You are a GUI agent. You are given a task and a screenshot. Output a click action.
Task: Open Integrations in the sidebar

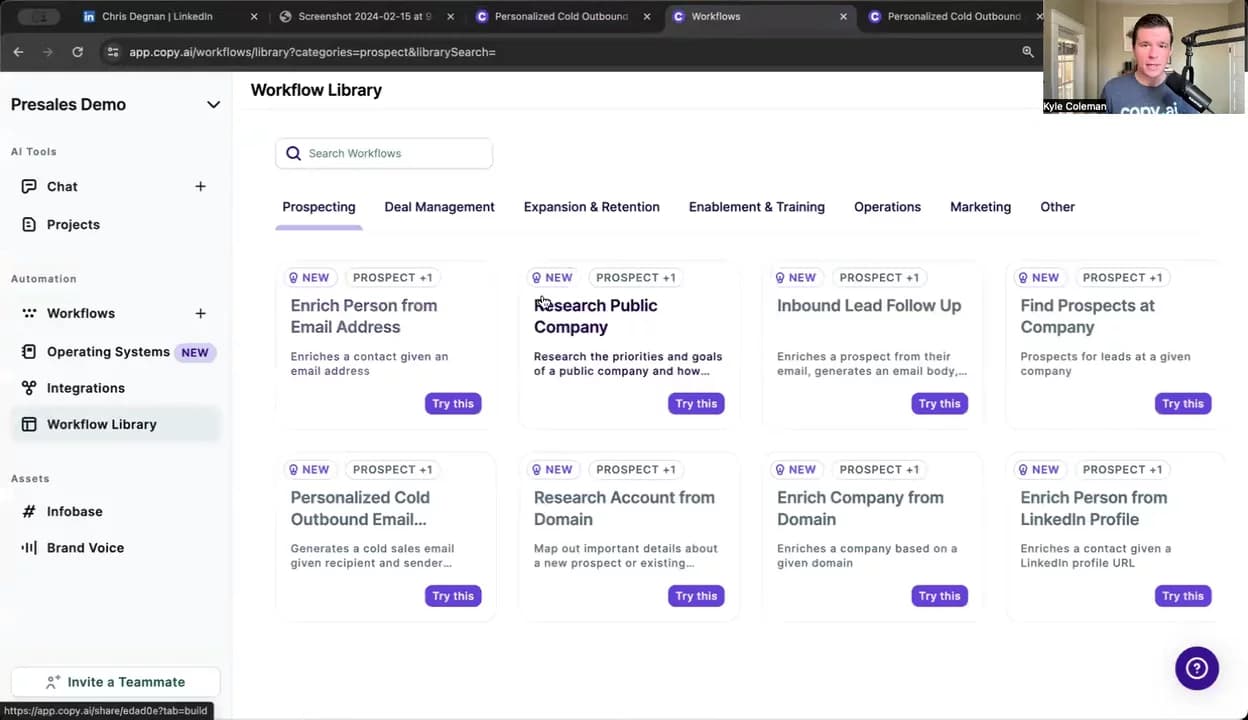pos(86,388)
